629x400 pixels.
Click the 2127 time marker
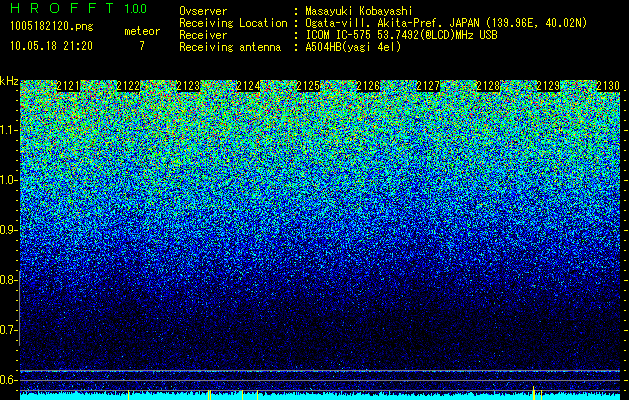[x=428, y=86]
